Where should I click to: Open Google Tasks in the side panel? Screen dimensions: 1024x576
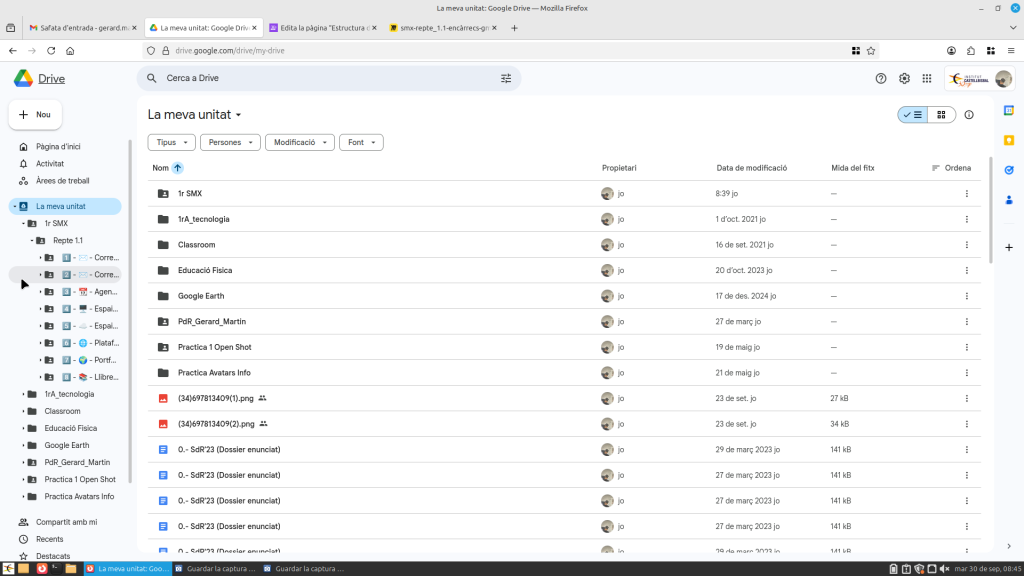[x=1009, y=170]
